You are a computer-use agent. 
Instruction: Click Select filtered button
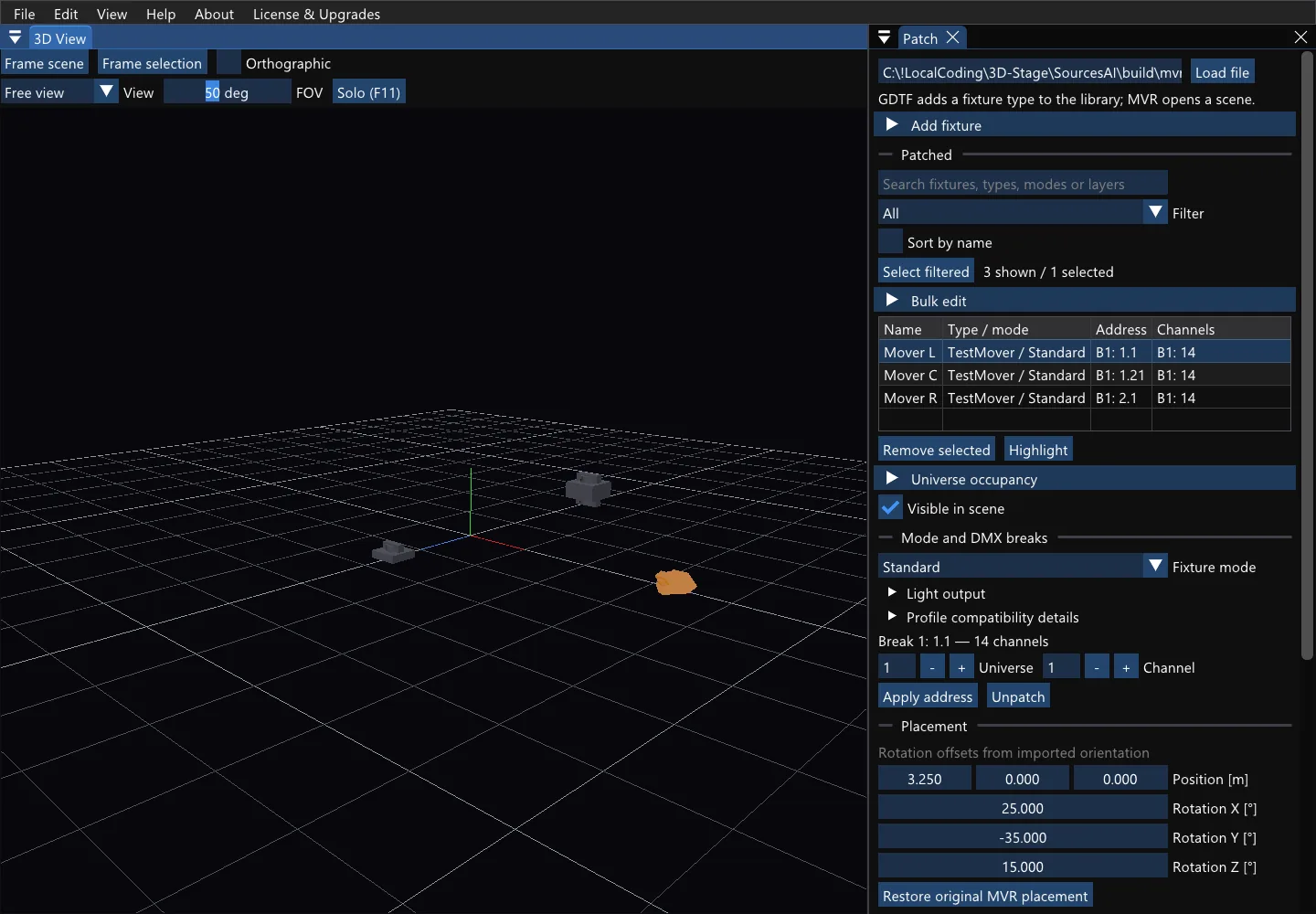(926, 271)
